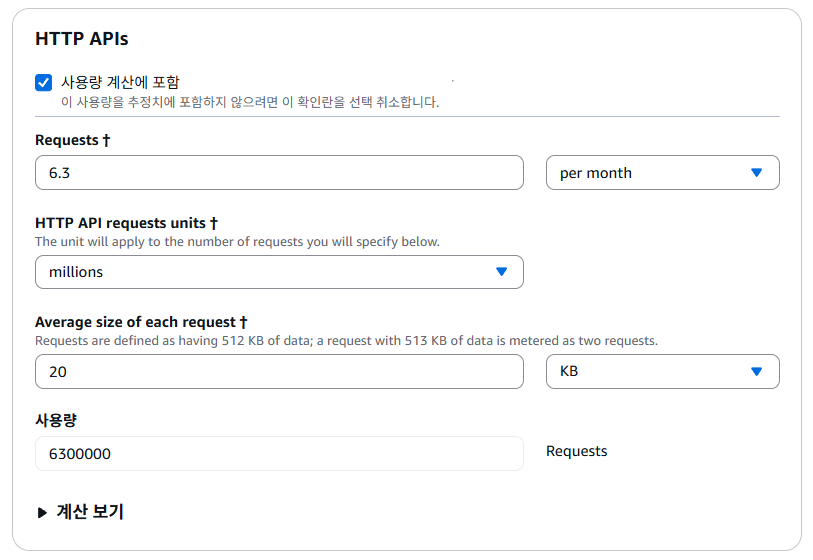This screenshot has height=560, width=813.
Task: Click the Requests input field showing 6.3
Action: point(279,172)
